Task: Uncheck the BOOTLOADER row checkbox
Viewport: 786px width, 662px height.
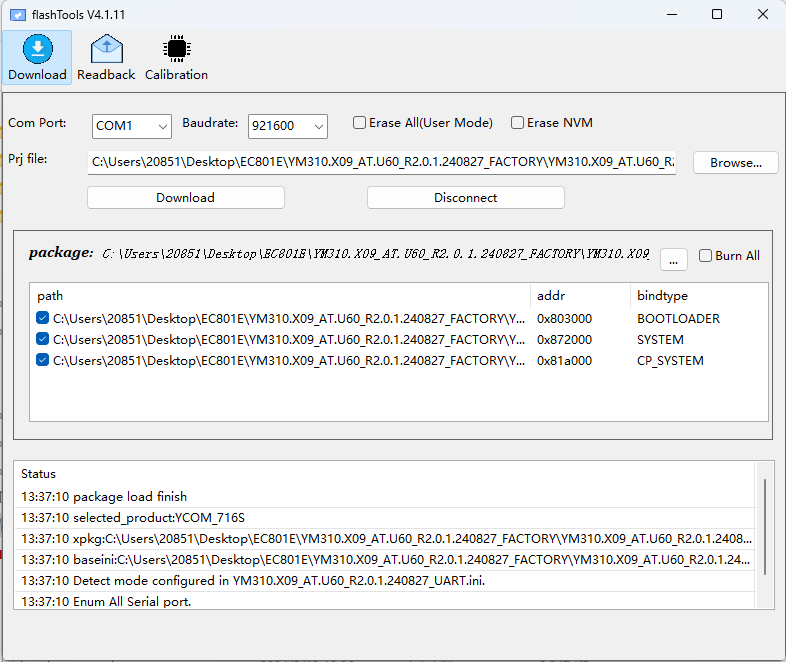Action: click(x=43, y=318)
